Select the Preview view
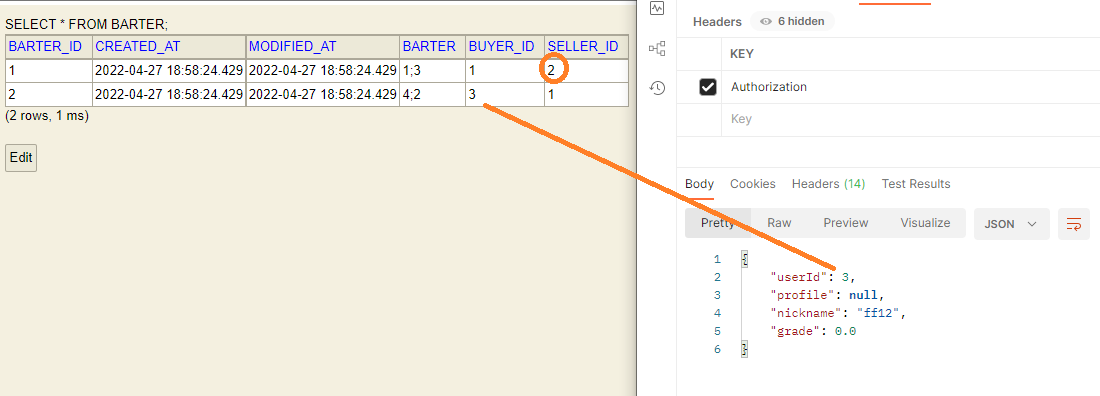This screenshot has height=396, width=1100. coord(846,223)
